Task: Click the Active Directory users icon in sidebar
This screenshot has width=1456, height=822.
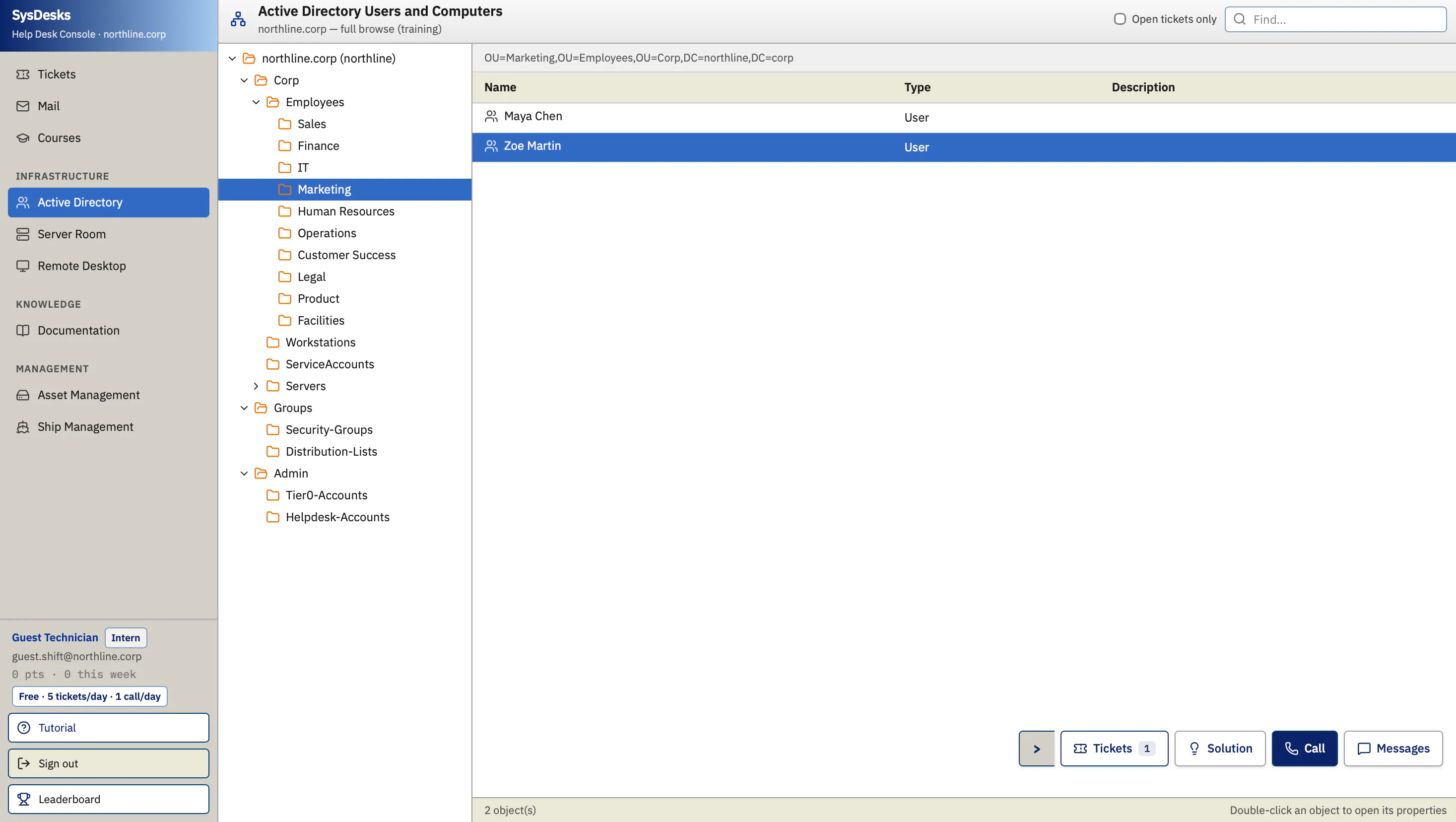Action: [x=23, y=203]
